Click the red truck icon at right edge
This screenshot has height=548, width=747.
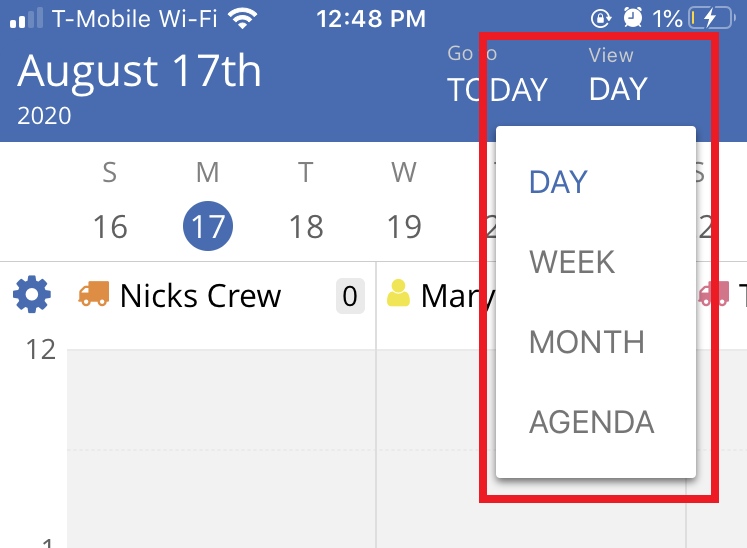tap(714, 294)
